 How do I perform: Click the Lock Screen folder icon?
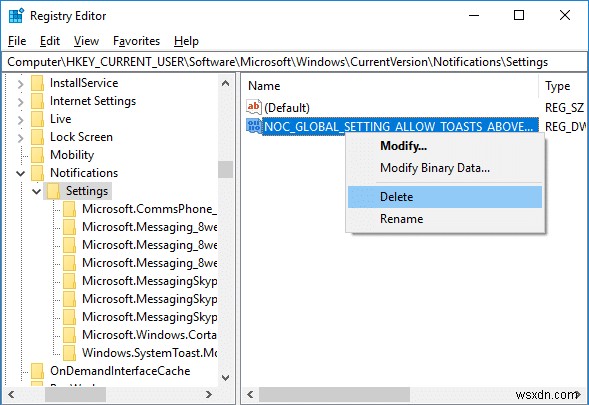37,137
